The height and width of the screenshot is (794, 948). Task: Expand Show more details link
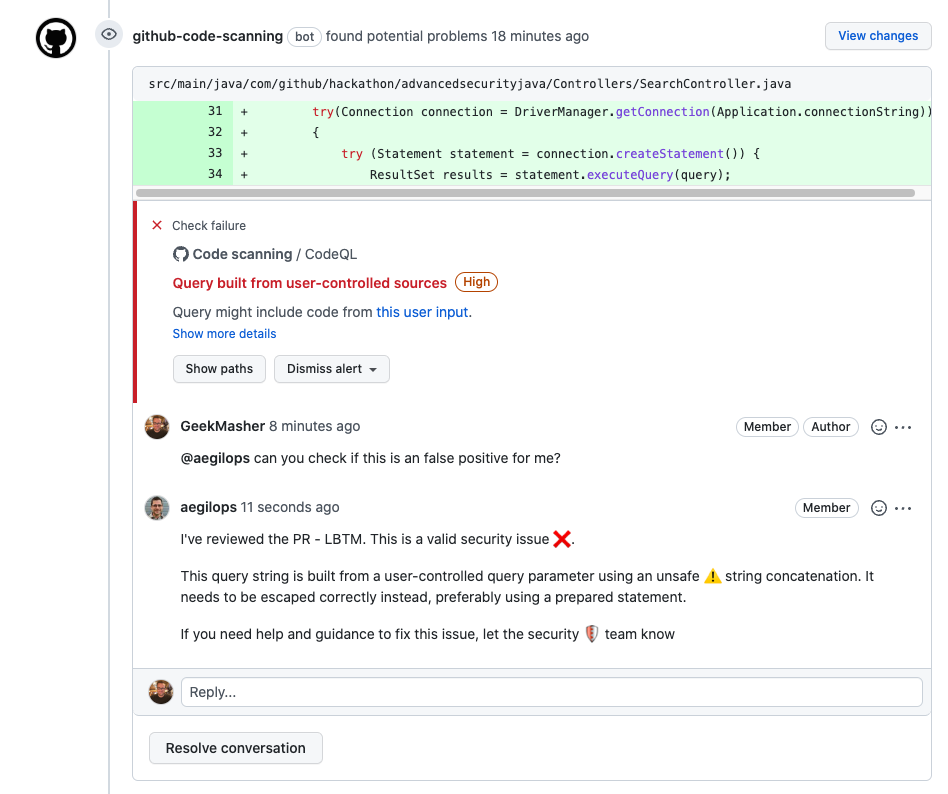tap(224, 334)
